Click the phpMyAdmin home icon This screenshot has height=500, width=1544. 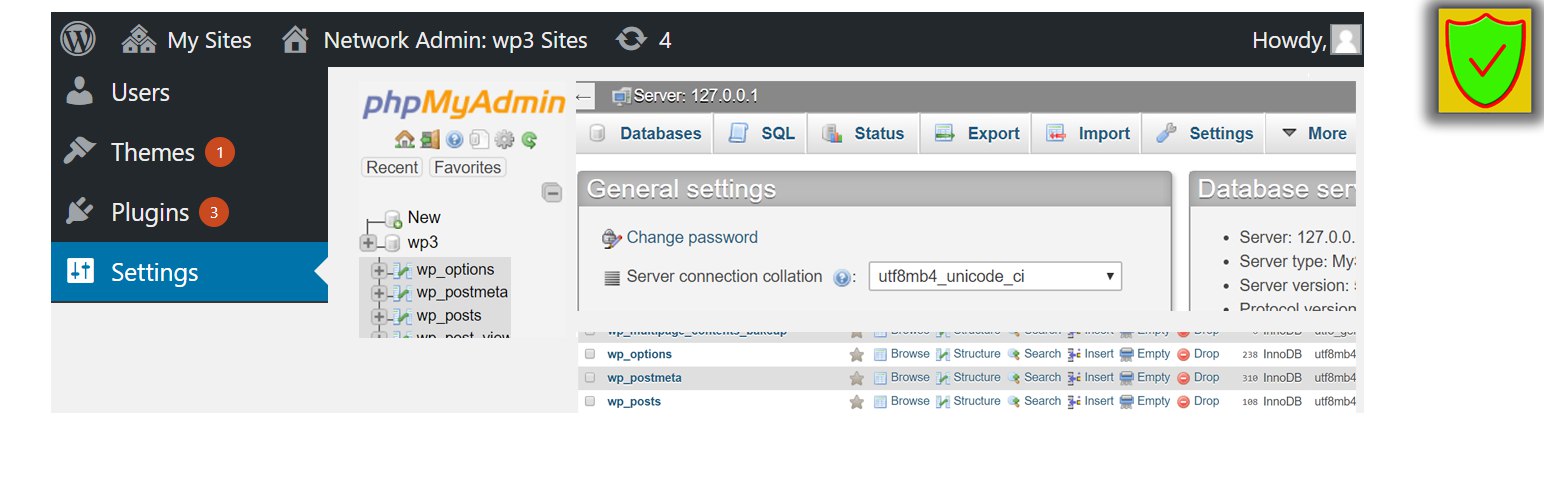(x=404, y=140)
